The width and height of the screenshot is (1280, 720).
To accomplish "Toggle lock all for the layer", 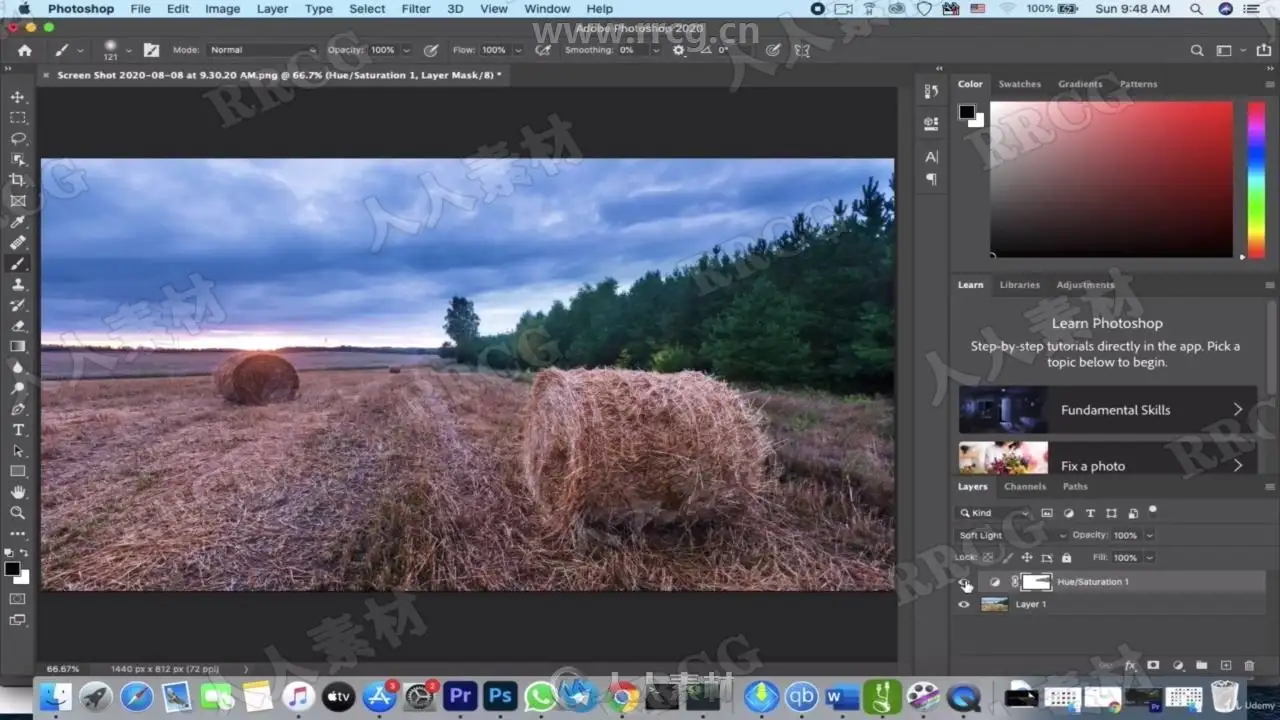I will click(x=1066, y=558).
